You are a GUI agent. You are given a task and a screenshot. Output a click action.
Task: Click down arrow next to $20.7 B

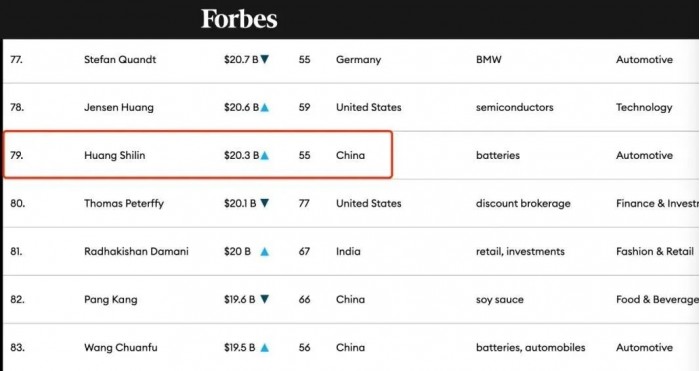(265, 59)
